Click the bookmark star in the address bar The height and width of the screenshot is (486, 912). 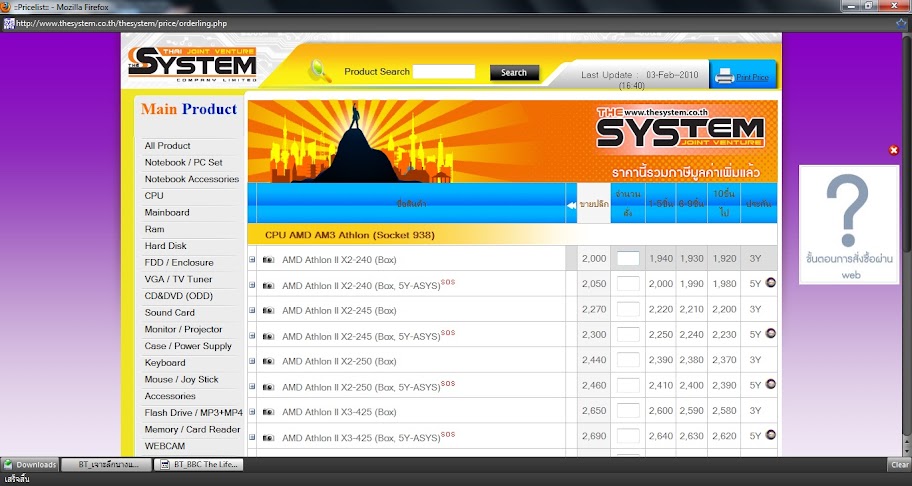pos(901,24)
